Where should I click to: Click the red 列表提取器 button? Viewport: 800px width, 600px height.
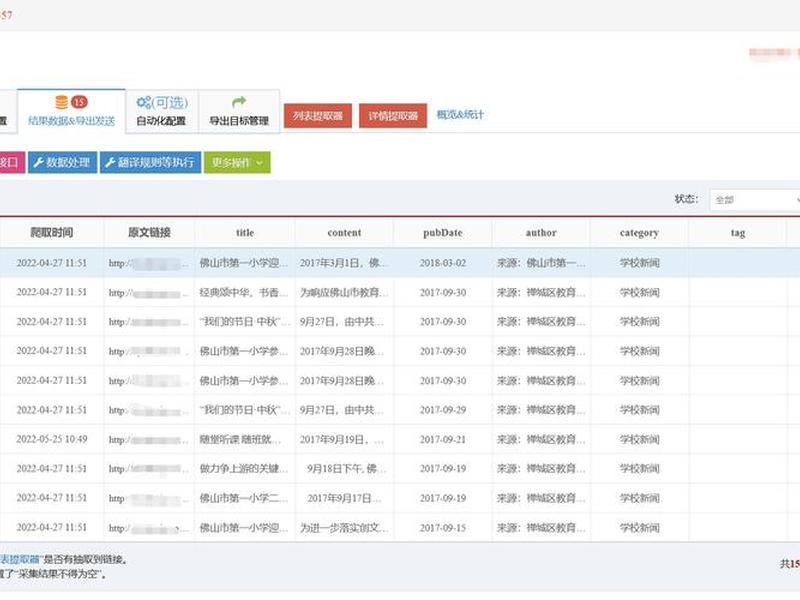[x=318, y=116]
